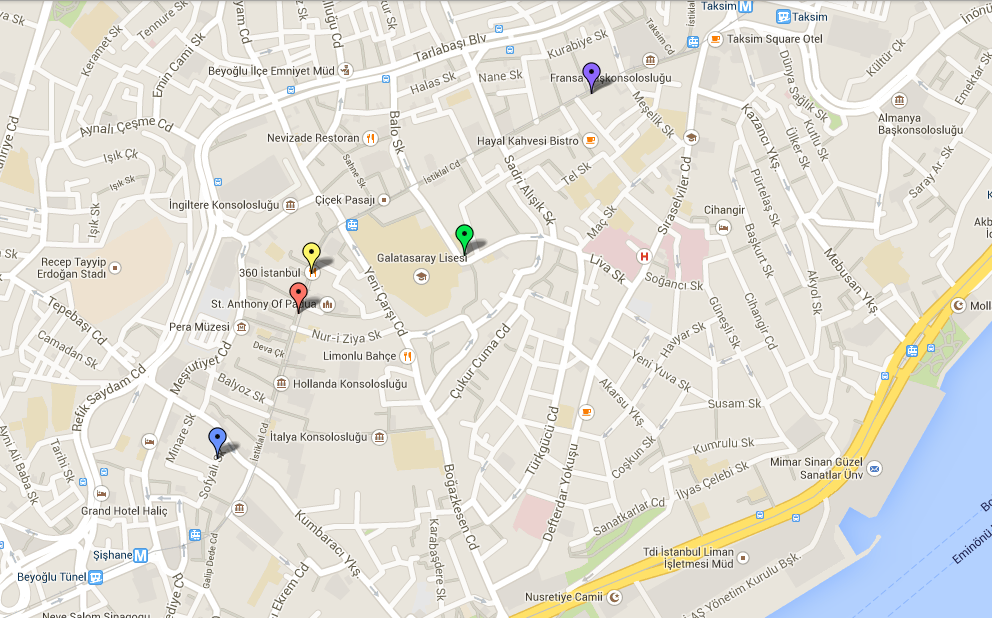
Task: Click the Sadri Alışık Sk street label
Action: click(x=530, y=190)
